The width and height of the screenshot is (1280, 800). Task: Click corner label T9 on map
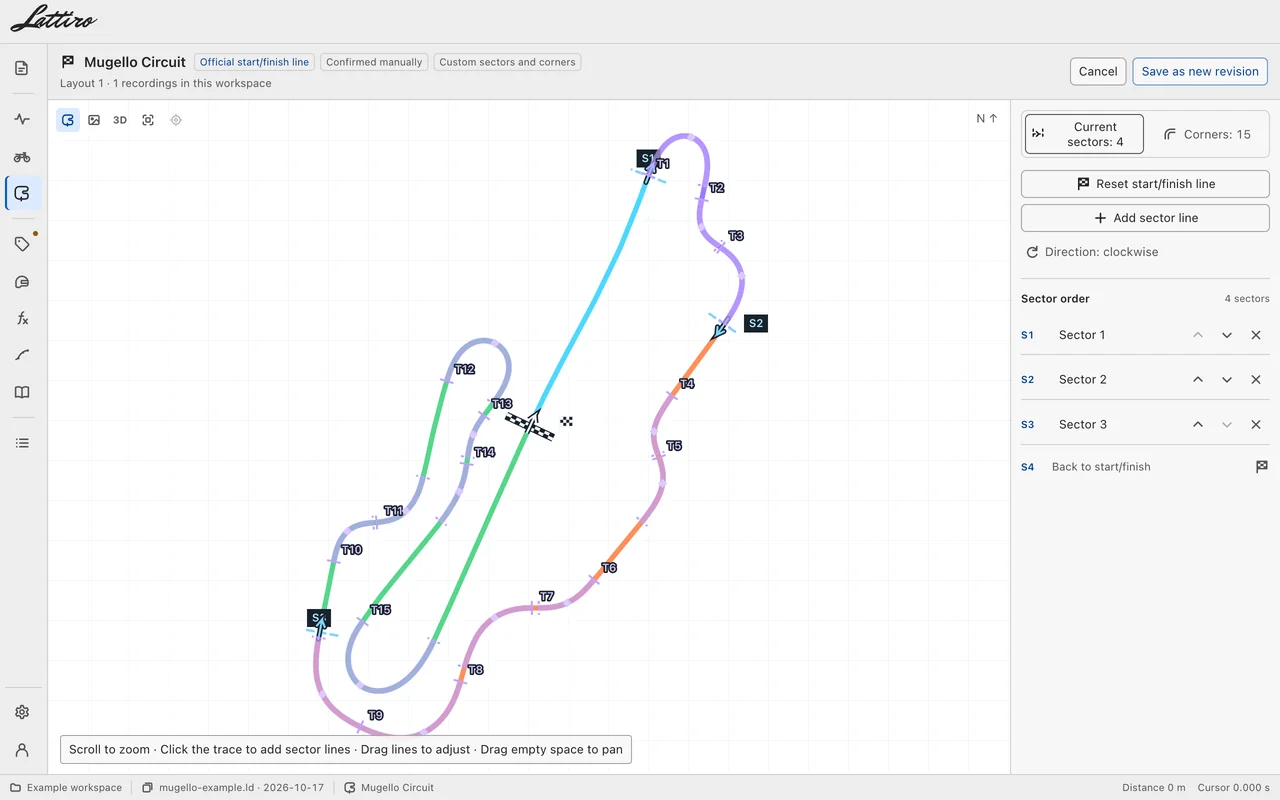(375, 715)
